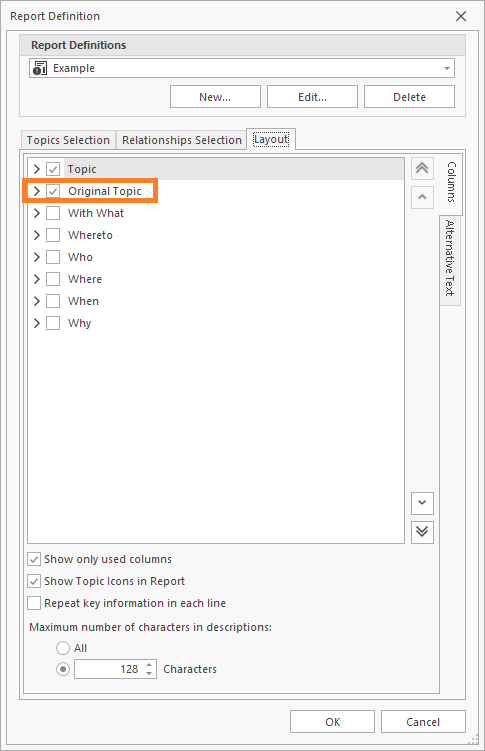Move selected column up one position

click(422, 197)
